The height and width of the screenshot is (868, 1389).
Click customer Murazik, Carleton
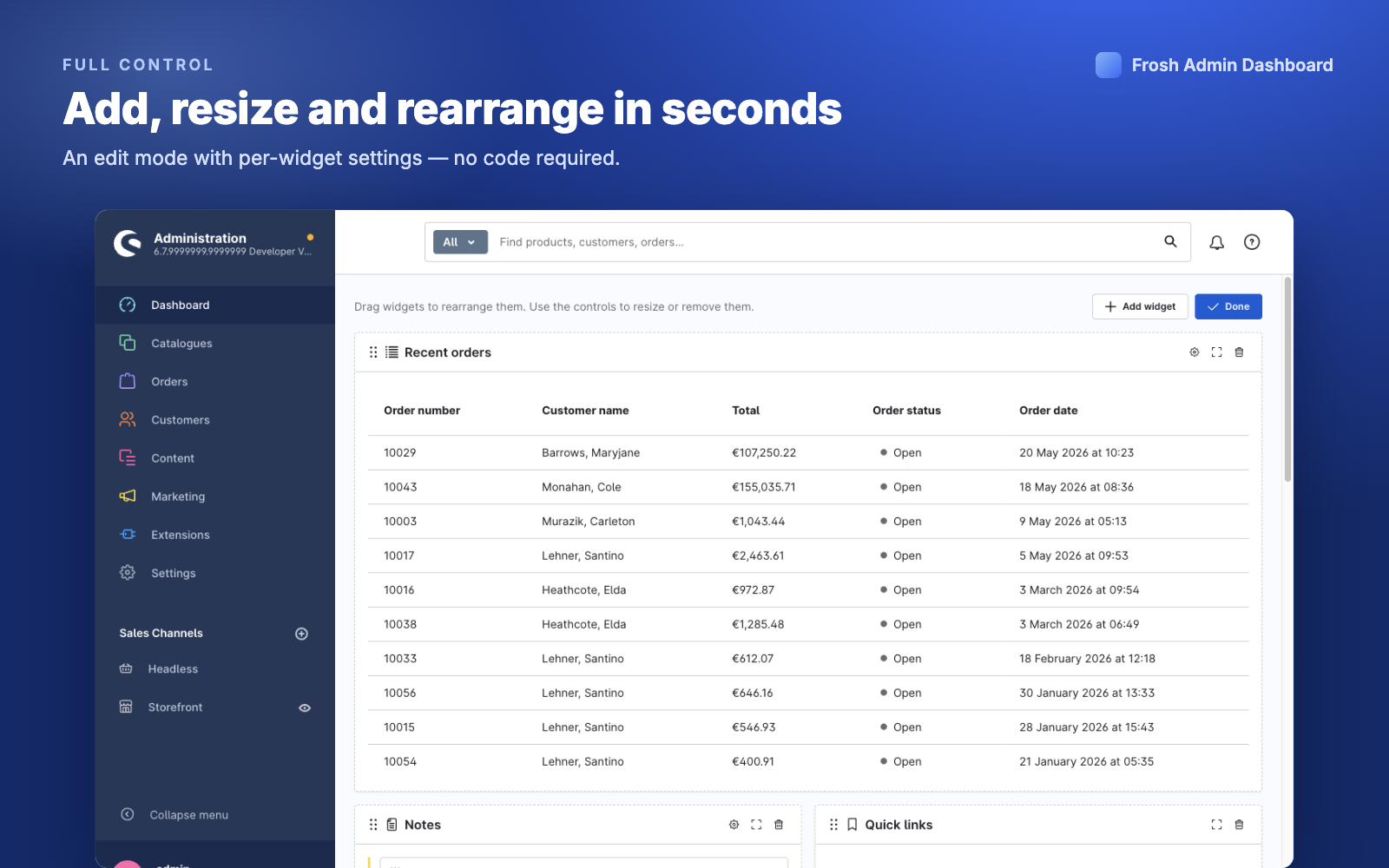coord(589,521)
